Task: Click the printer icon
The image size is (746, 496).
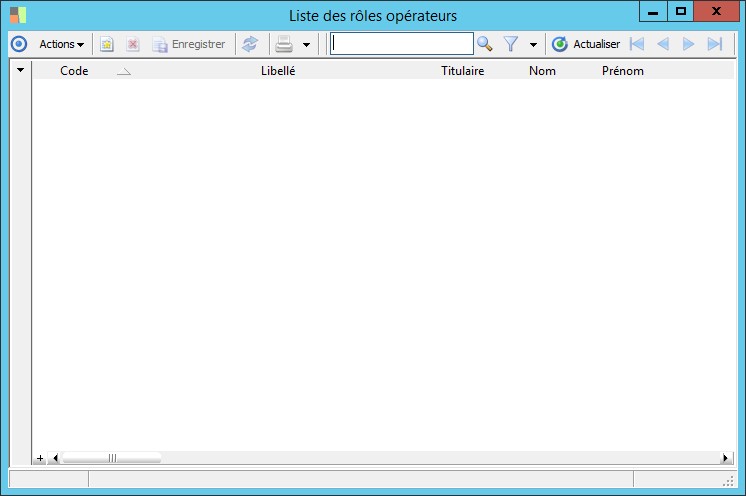Action: click(284, 44)
